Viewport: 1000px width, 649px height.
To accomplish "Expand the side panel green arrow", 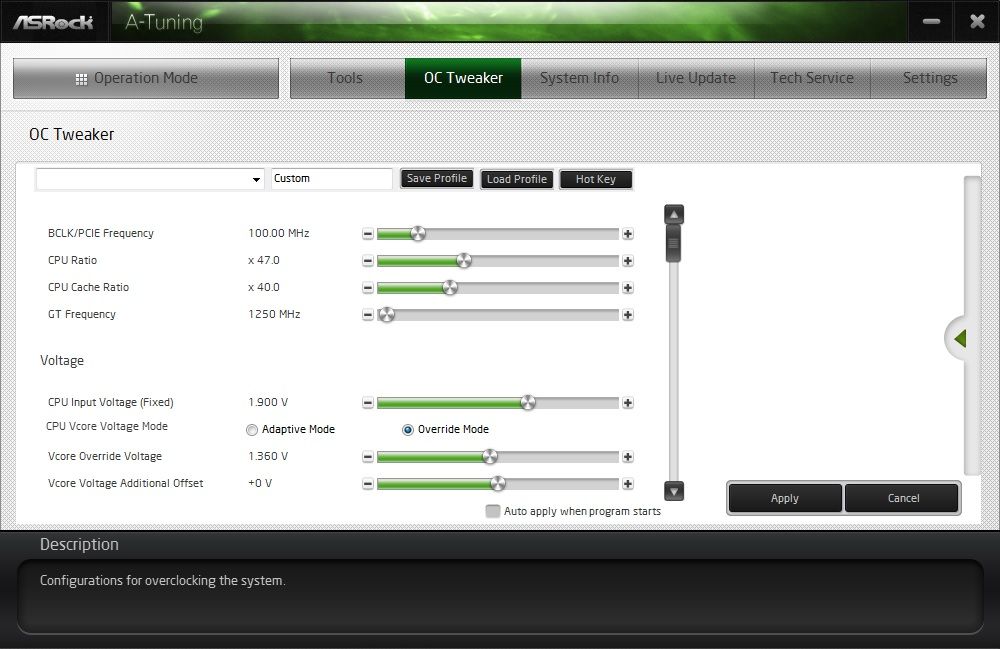I will [x=960, y=339].
